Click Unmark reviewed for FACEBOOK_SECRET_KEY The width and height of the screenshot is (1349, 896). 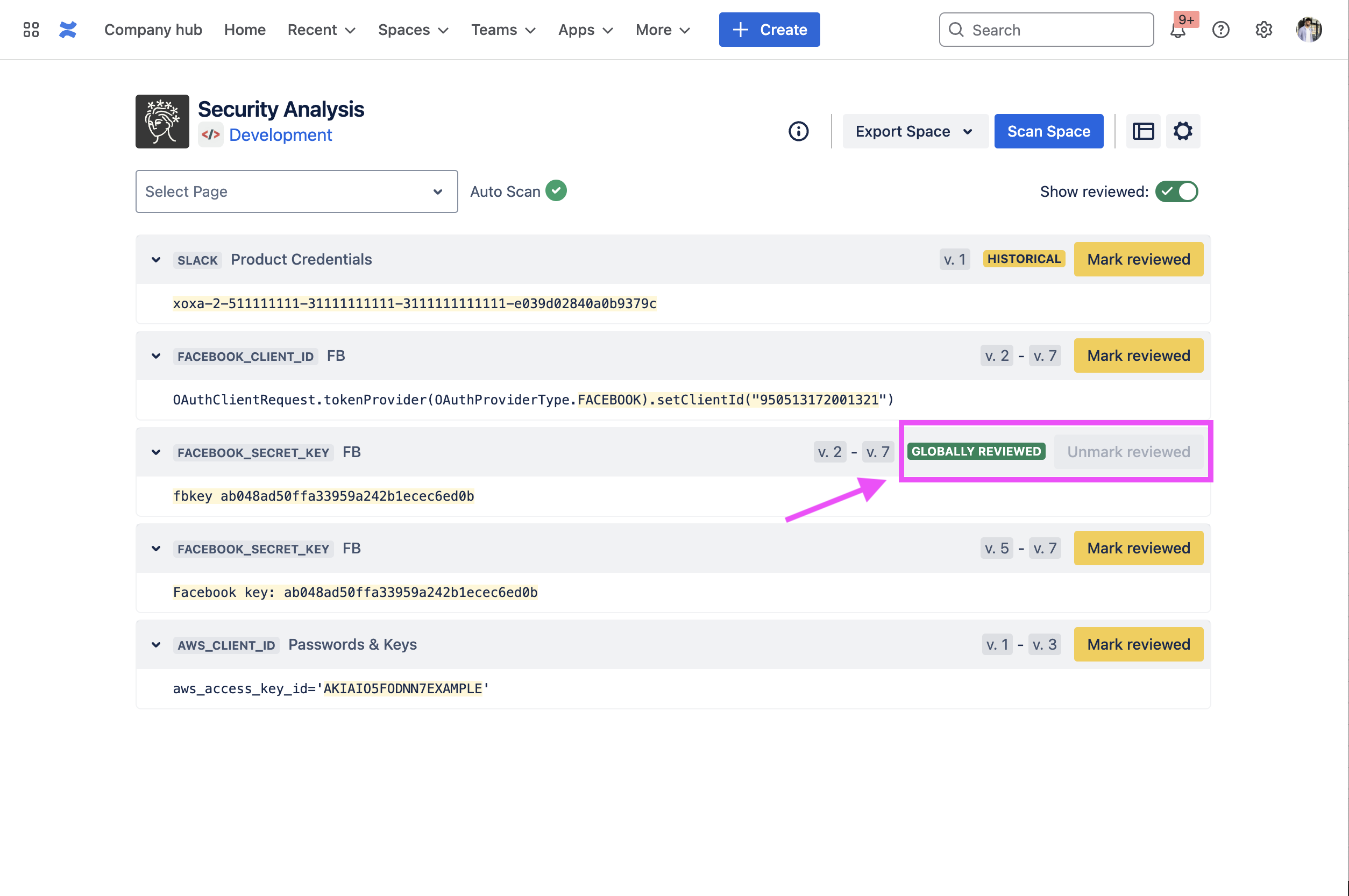tap(1128, 452)
